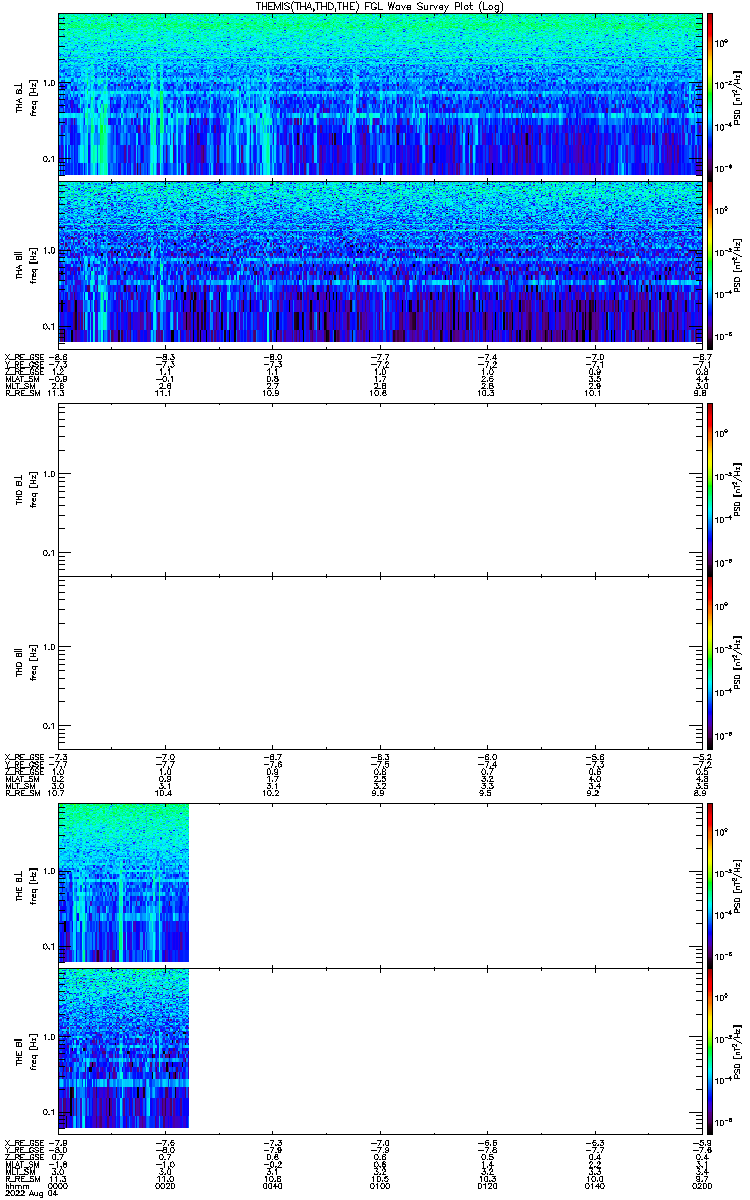Image resolution: width=750 pixels, height=1200 pixels.
Task: Click the '1.0' frequency tick on THD B⊥
Action: [48, 474]
